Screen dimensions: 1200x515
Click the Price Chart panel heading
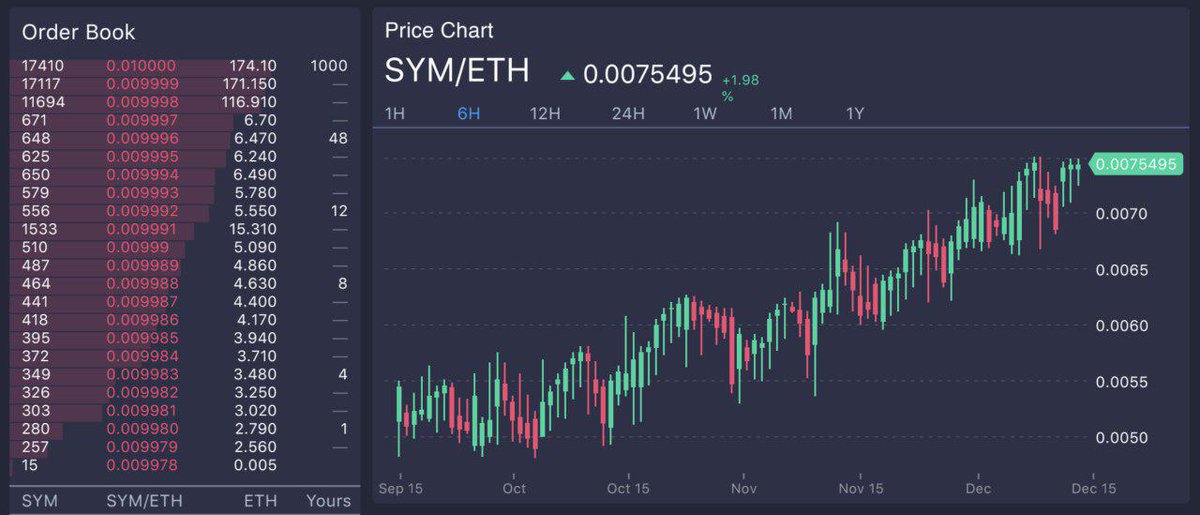tap(439, 31)
